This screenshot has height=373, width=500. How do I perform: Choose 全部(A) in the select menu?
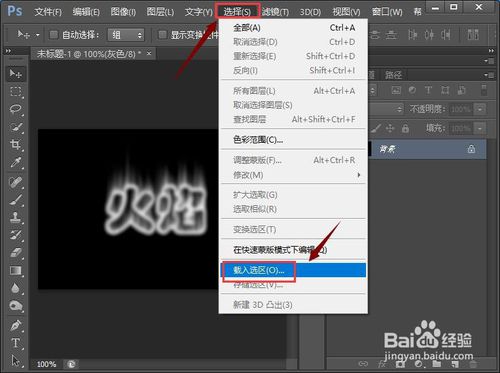pyautogui.click(x=293, y=28)
